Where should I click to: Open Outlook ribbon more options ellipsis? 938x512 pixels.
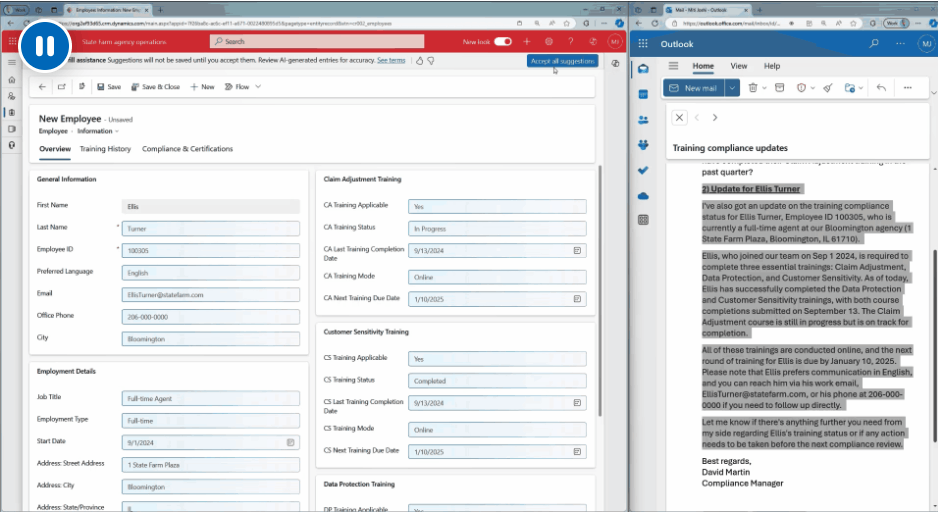point(907,88)
